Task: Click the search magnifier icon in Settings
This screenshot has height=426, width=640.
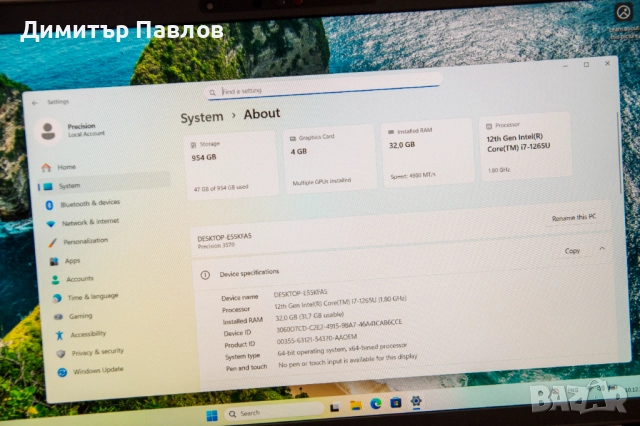Action: pyautogui.click(x=212, y=93)
